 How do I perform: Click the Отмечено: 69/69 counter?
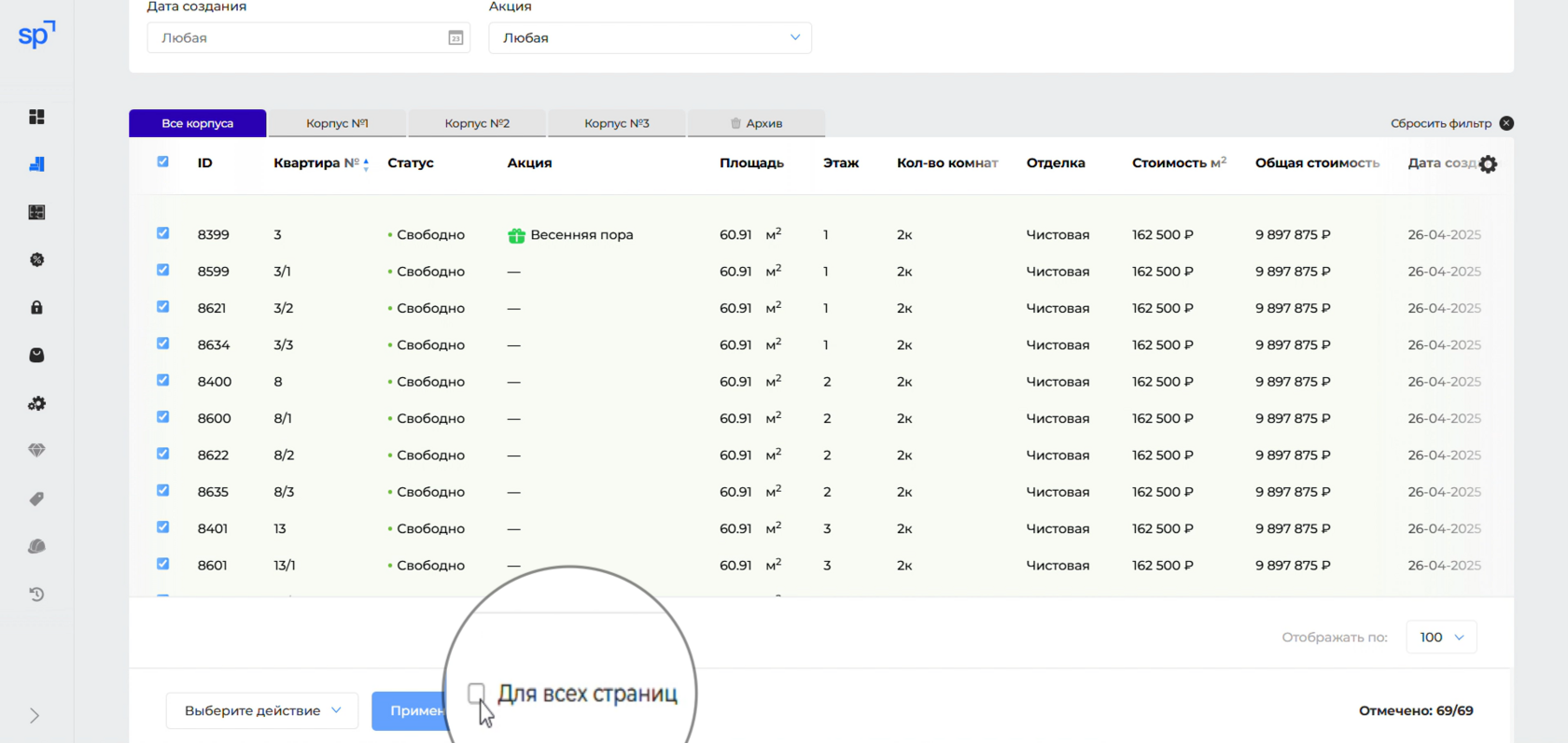pos(1416,711)
